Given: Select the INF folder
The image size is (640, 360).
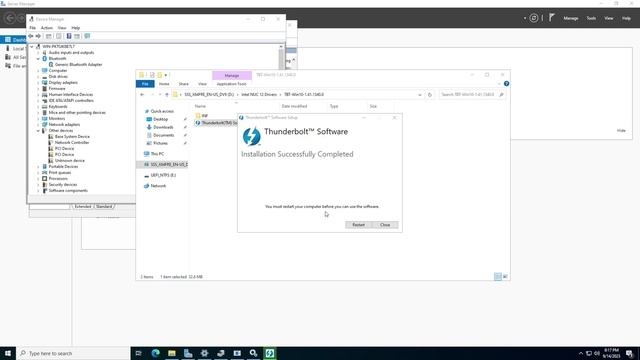Looking at the screenshot, I should [204, 116].
